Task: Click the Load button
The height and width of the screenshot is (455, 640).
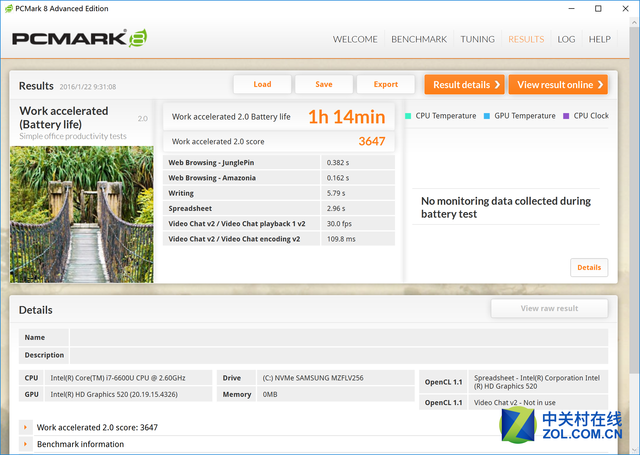Action: [x=262, y=84]
